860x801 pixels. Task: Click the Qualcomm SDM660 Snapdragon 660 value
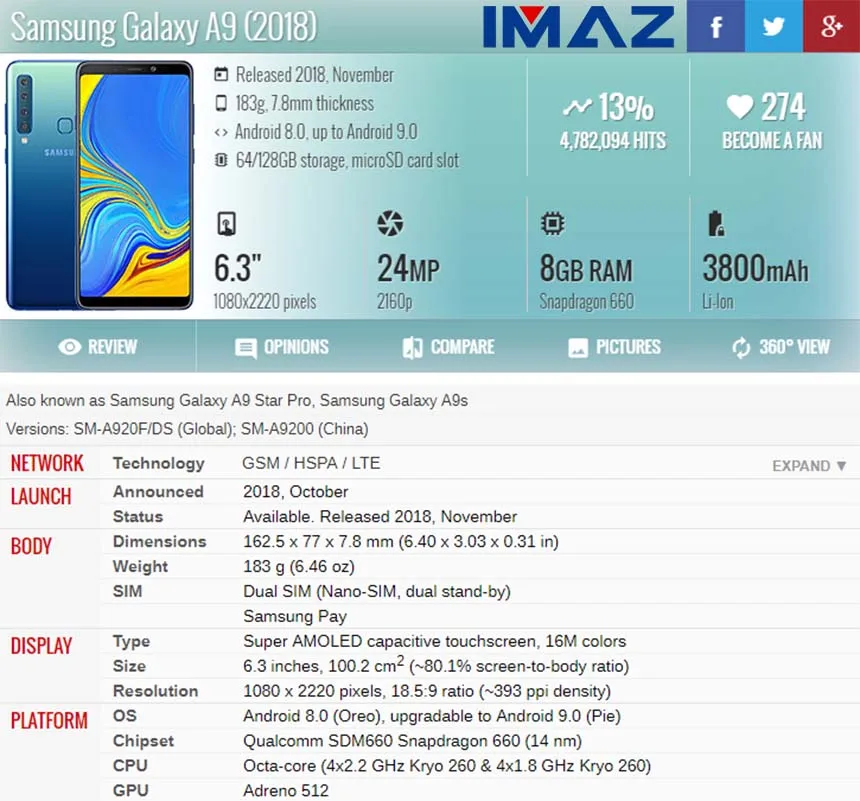412,741
